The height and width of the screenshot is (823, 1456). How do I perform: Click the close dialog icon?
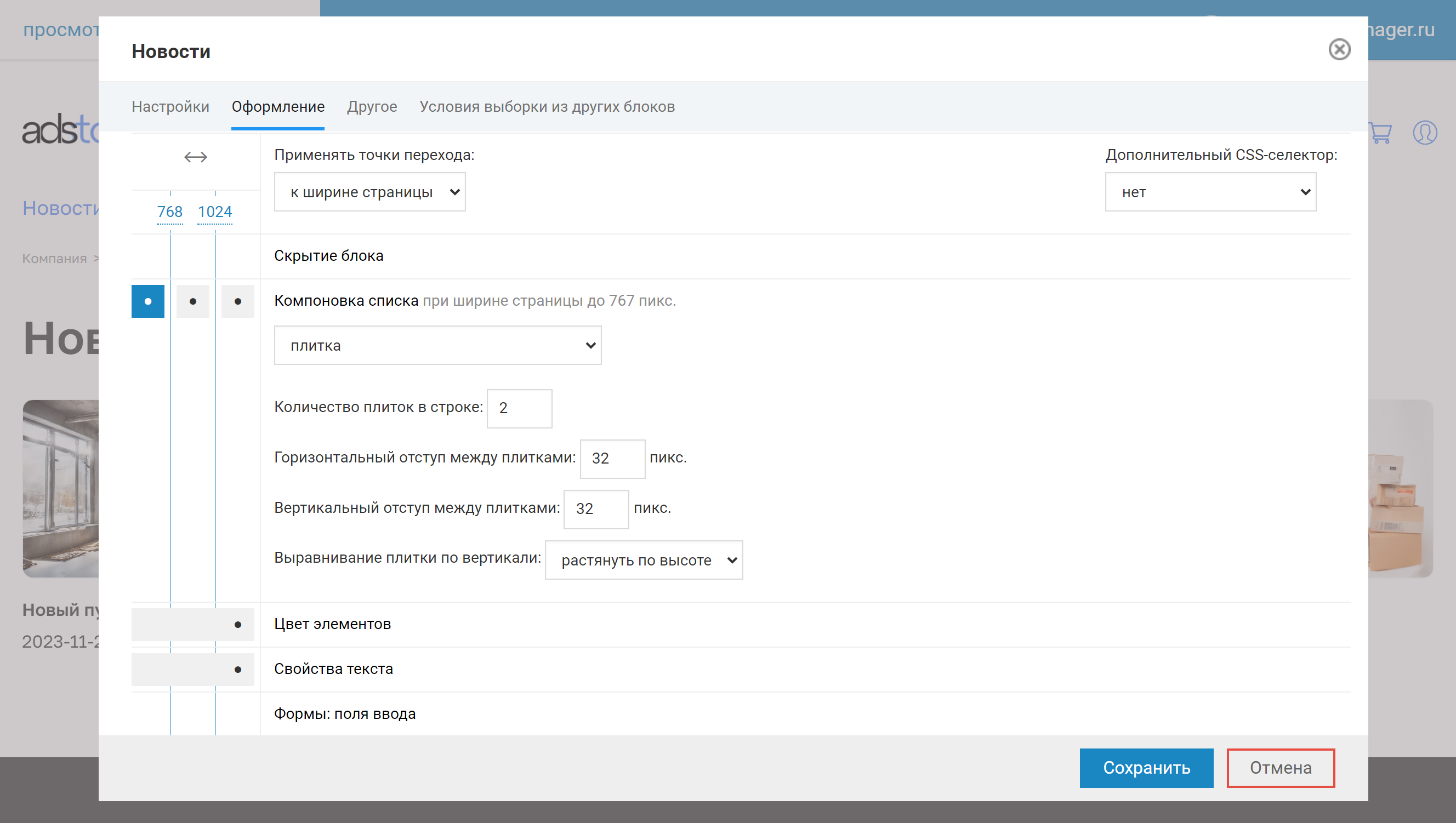pyautogui.click(x=1340, y=49)
